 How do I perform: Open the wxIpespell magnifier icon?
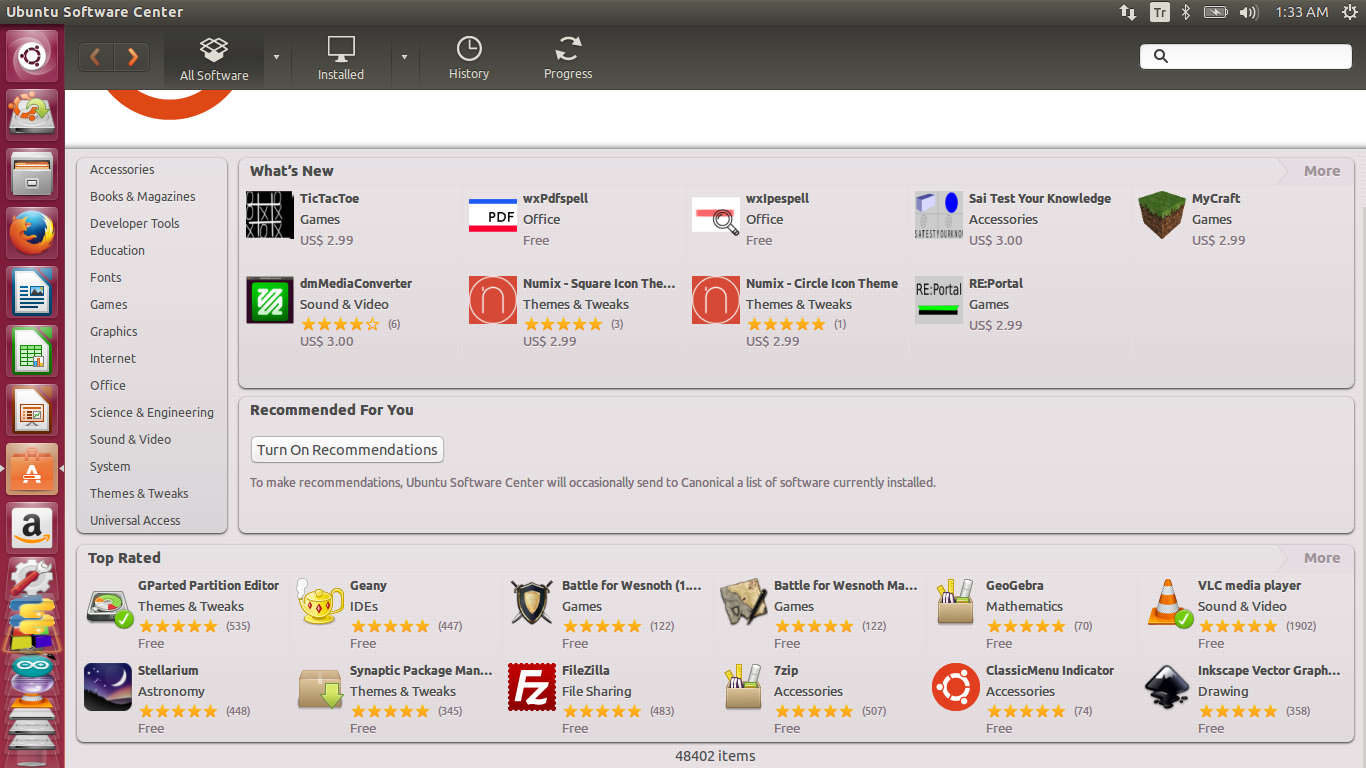point(716,215)
